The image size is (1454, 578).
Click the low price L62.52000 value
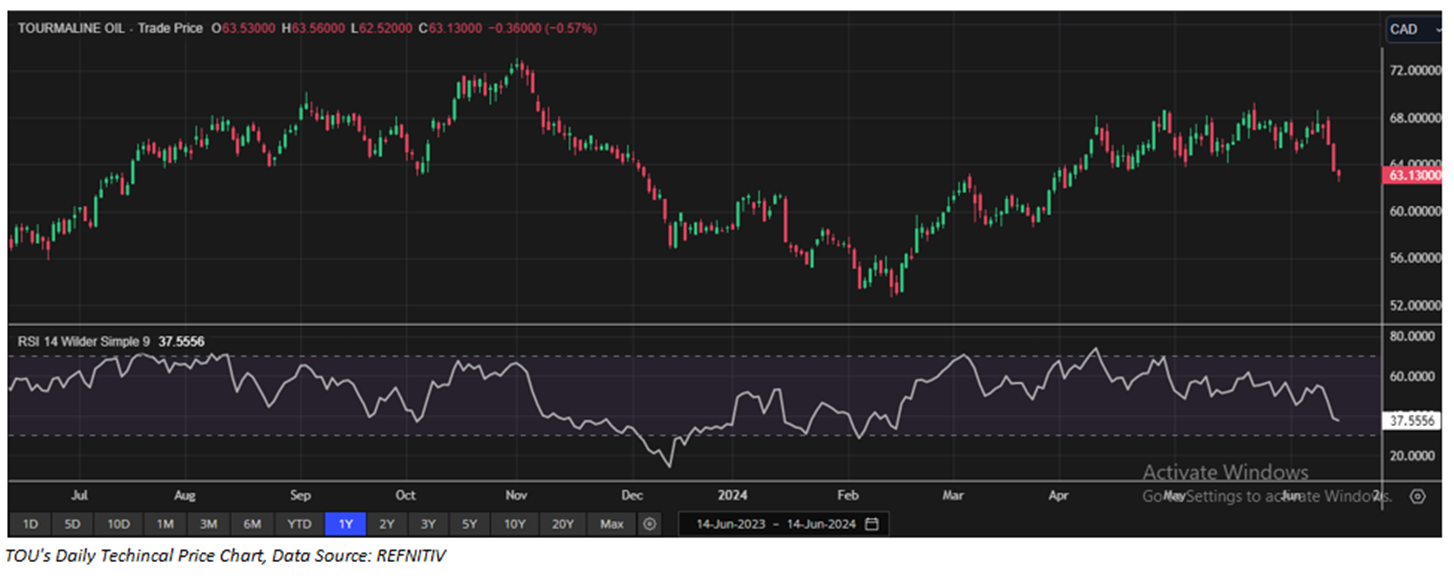tap(381, 28)
